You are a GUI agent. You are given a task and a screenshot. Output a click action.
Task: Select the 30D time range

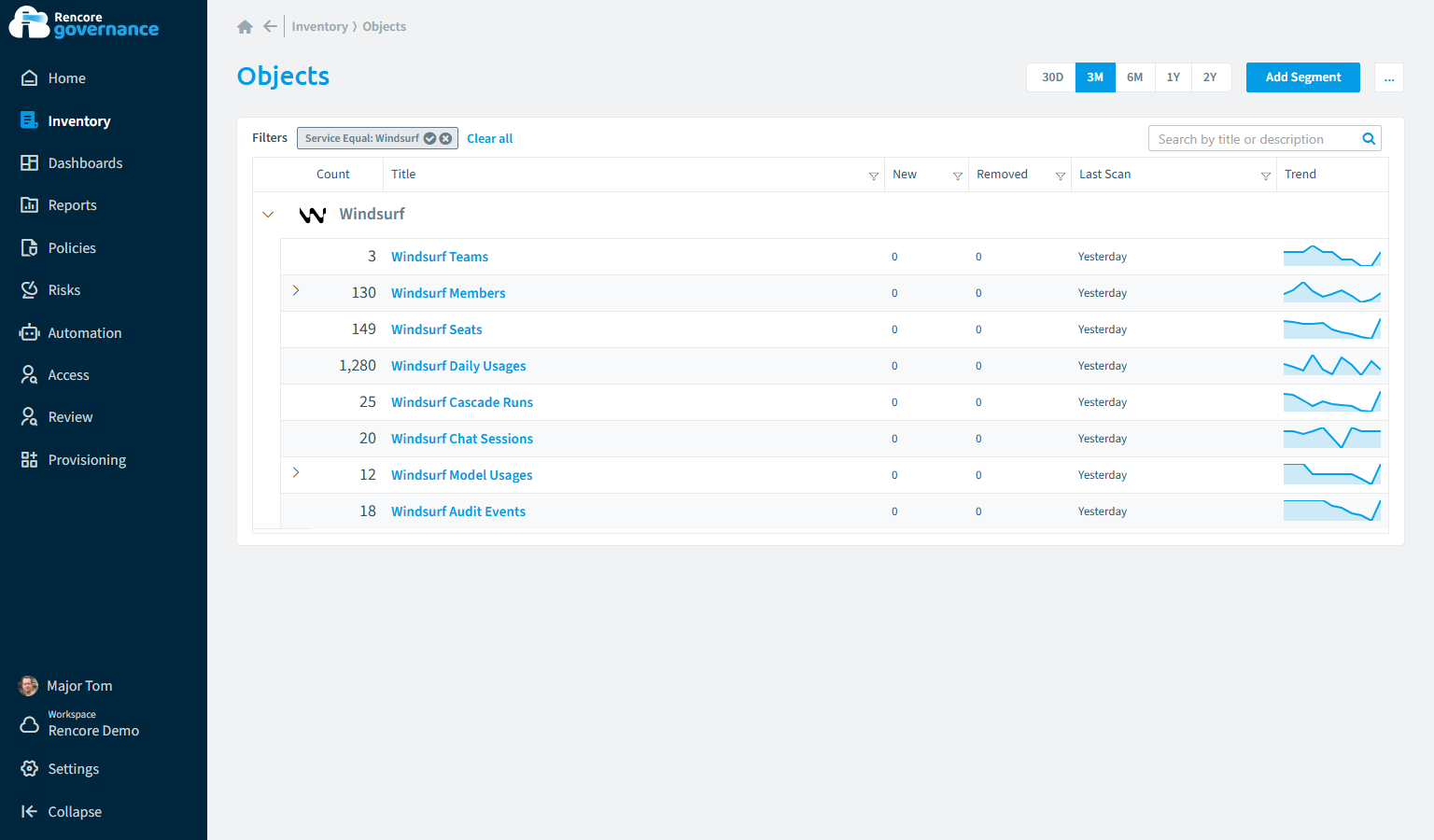(1052, 77)
